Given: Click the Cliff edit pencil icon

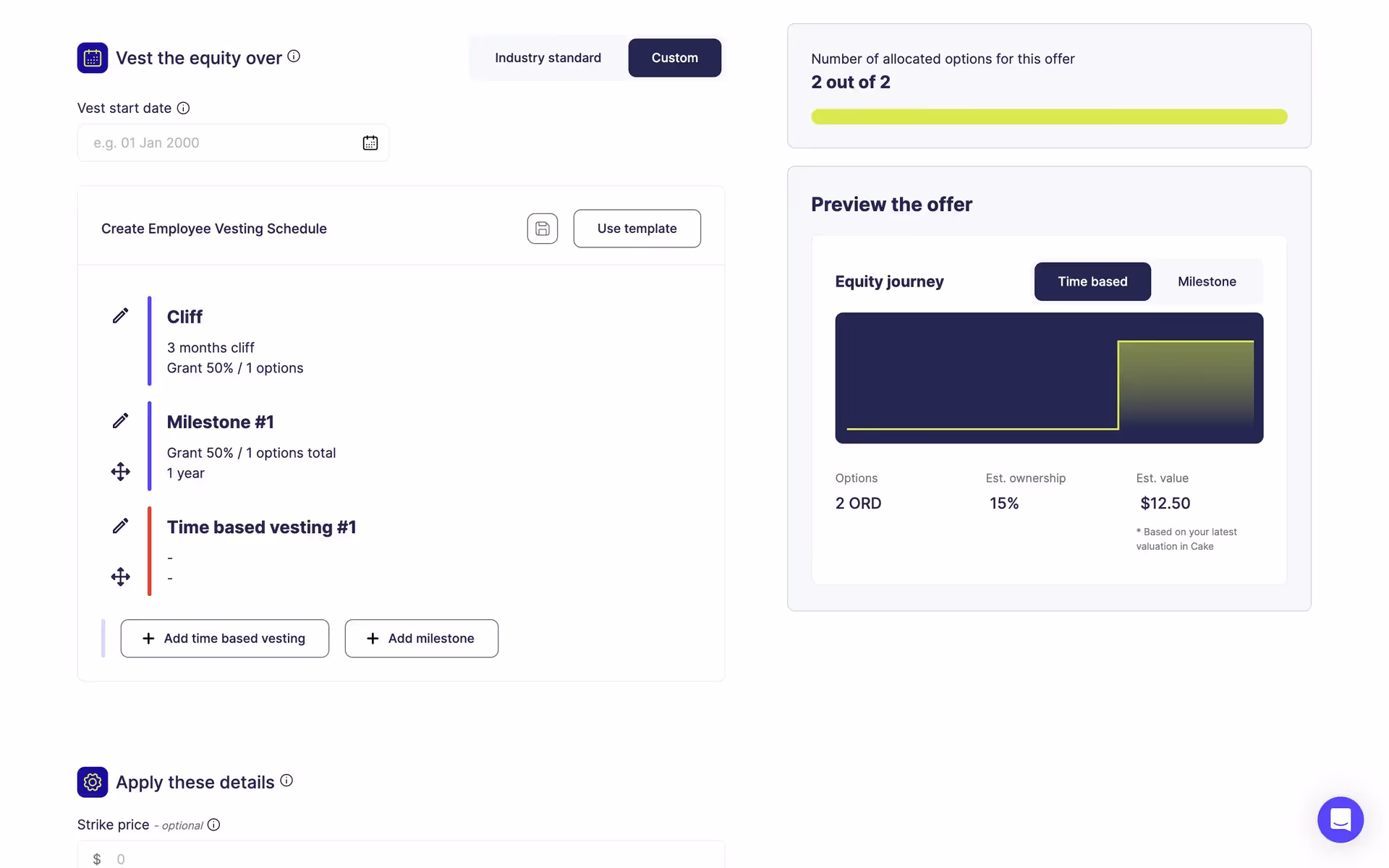Looking at the screenshot, I should pyautogui.click(x=120, y=315).
